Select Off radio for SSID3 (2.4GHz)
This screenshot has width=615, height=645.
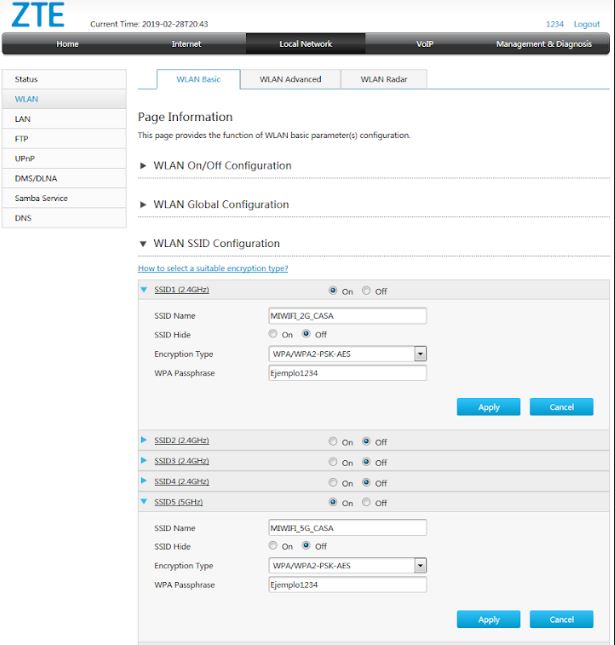(x=366, y=462)
